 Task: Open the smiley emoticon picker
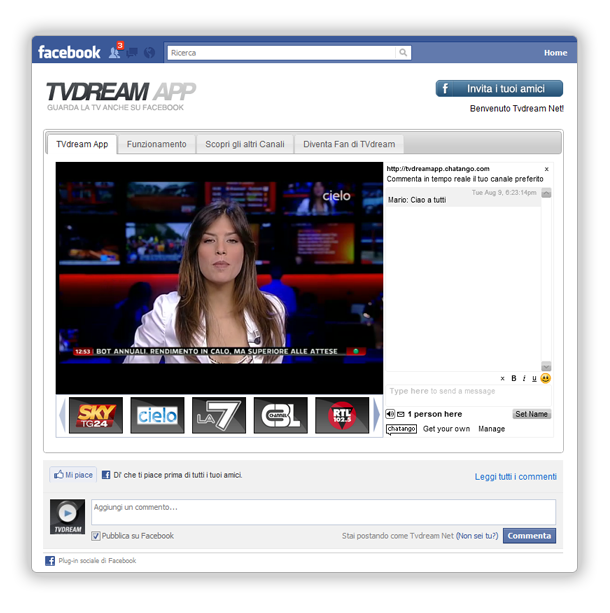545,378
